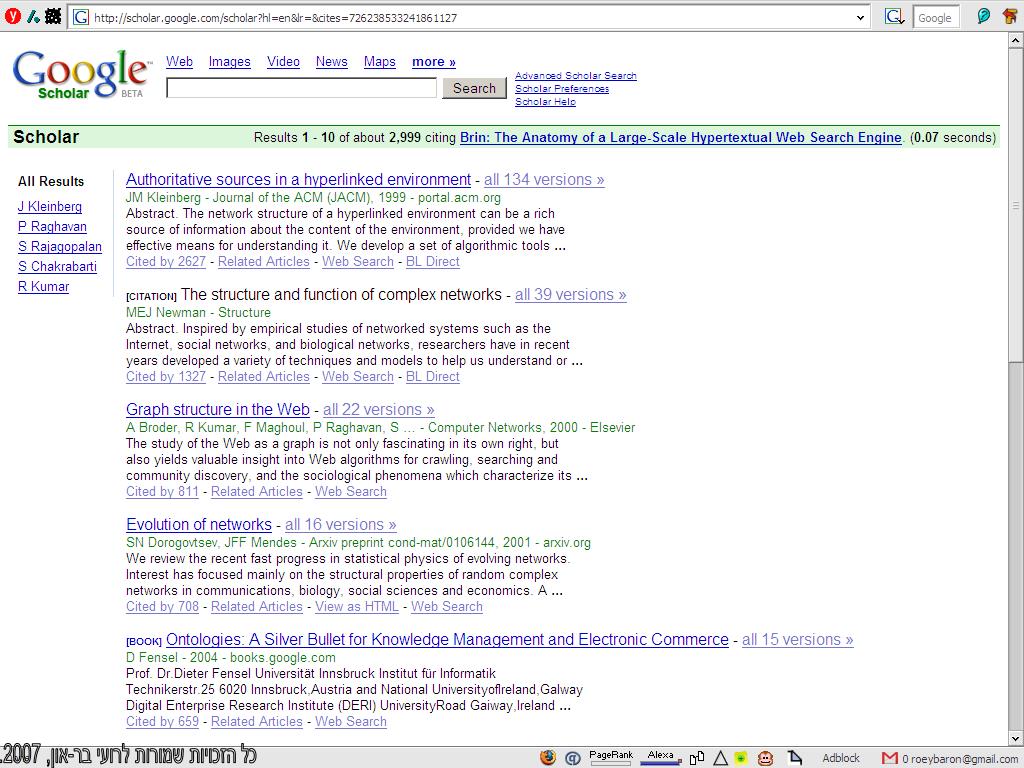Open Scholar Help
This screenshot has width=1024, height=768.
click(545, 102)
